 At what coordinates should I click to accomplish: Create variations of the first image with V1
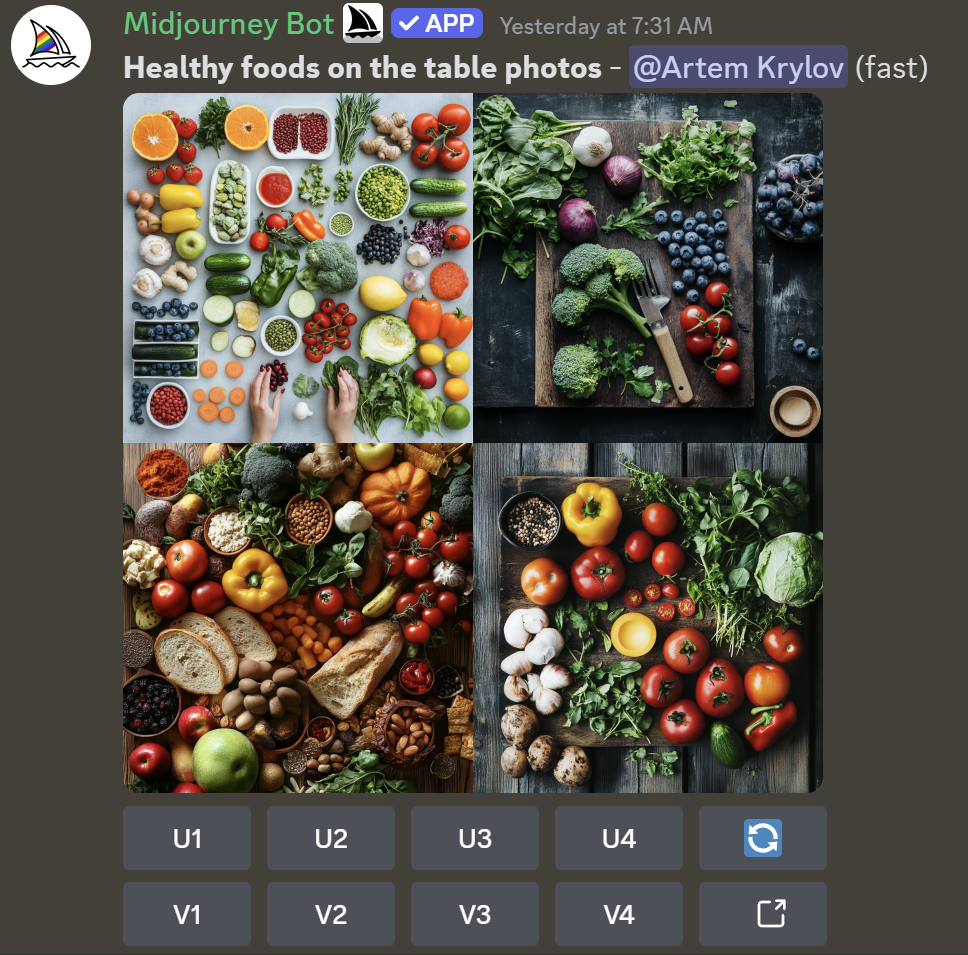point(187,914)
